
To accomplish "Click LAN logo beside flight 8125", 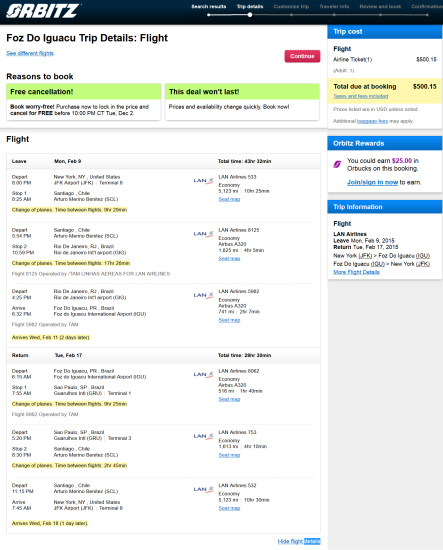I will coord(203,234).
